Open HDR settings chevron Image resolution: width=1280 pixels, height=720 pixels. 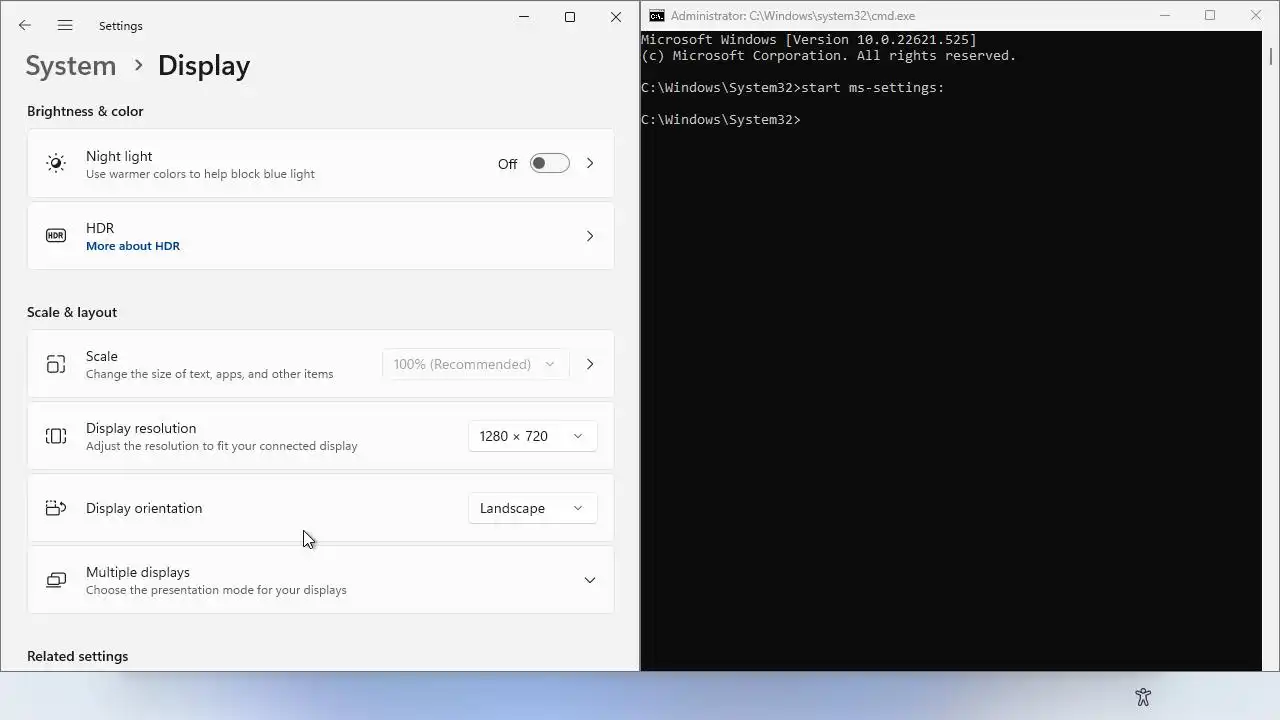click(590, 236)
